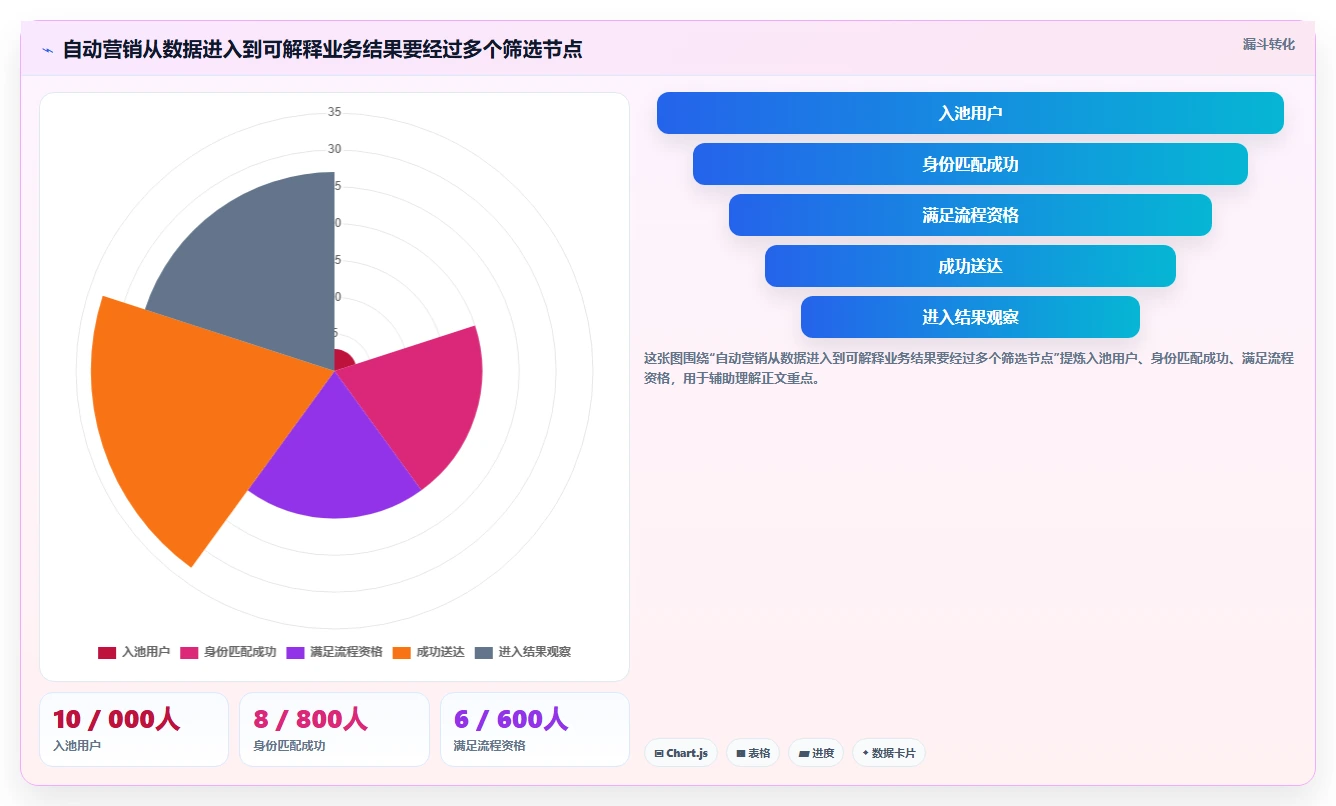The image size is (1336, 806).
Task: Toggle 进入结果观察 legend color swatch
Action: pos(484,652)
